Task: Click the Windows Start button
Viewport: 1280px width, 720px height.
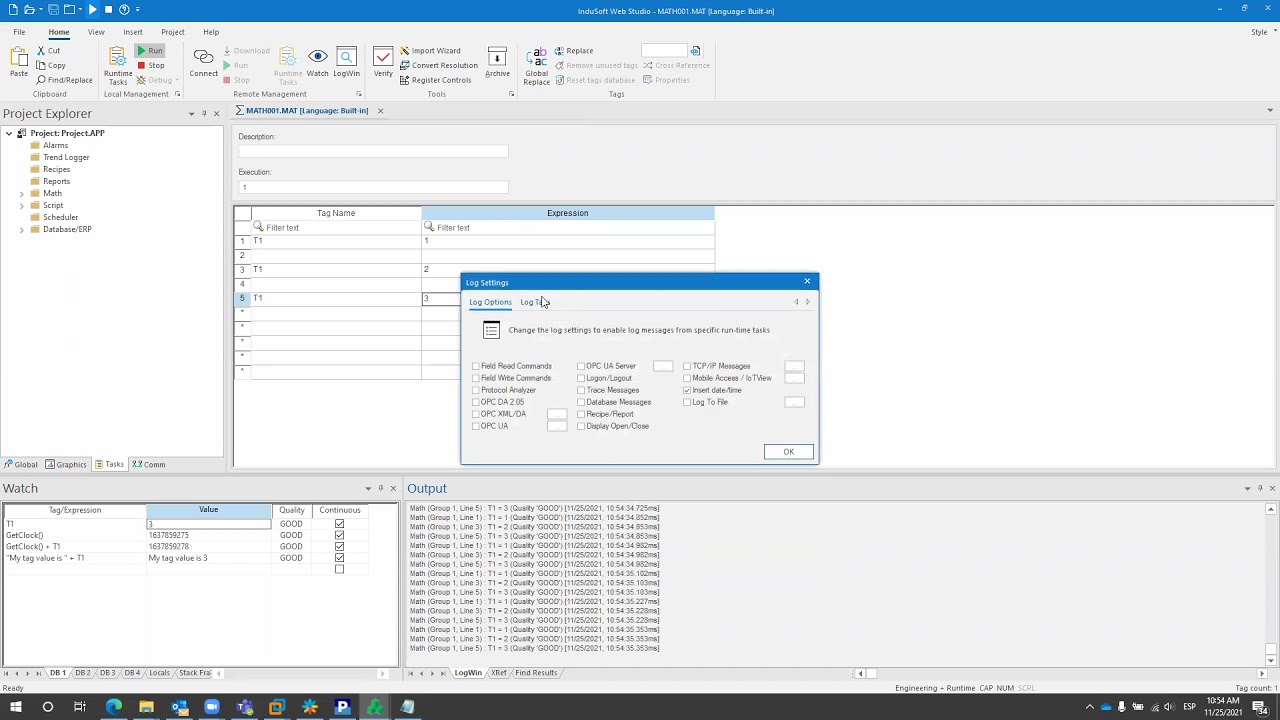Action: (15, 707)
